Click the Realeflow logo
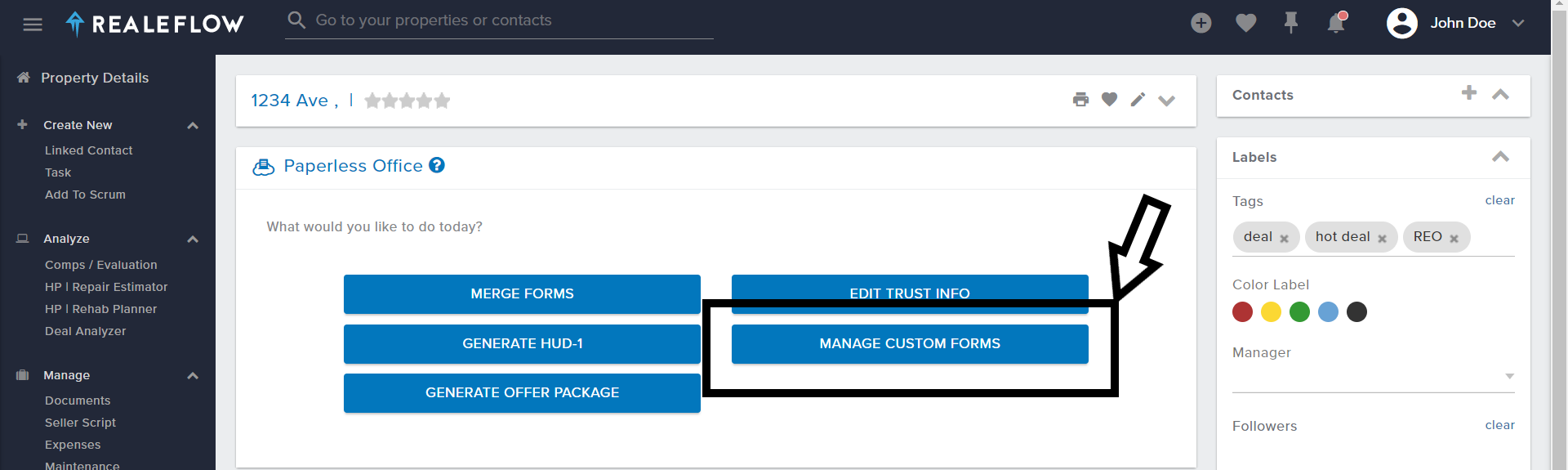This screenshot has width=1568, height=470. (154, 24)
